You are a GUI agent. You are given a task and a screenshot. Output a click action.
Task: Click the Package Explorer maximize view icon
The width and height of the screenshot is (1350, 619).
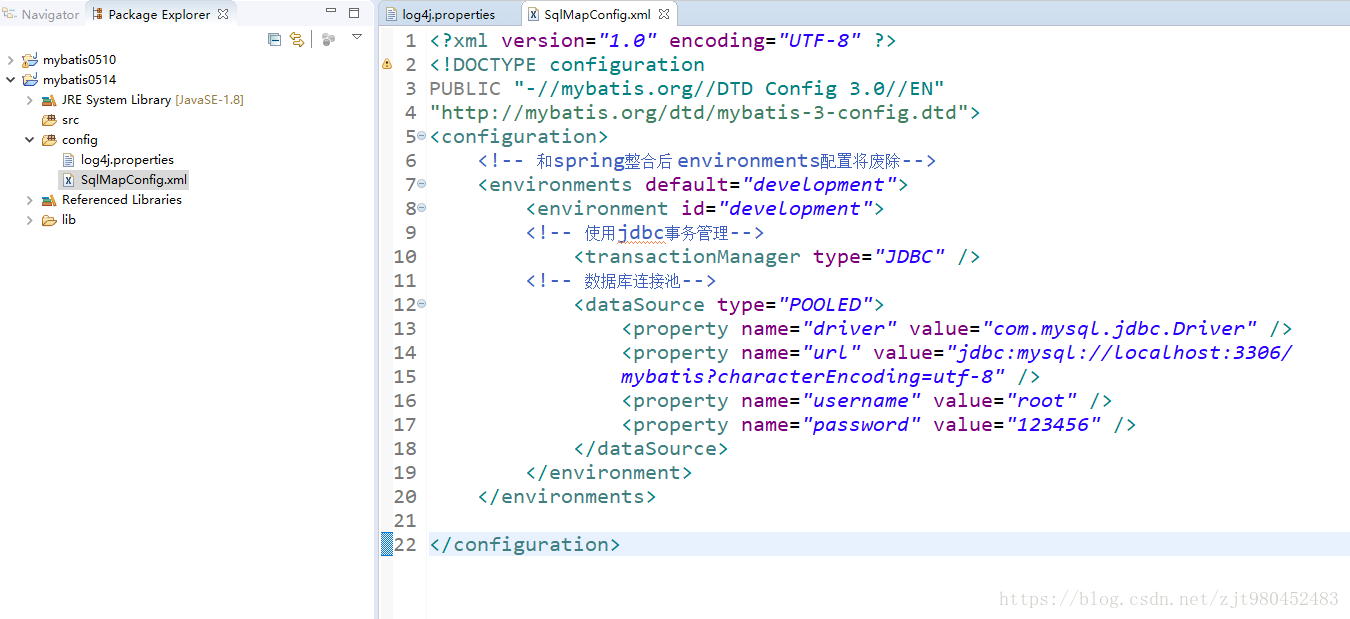(x=354, y=13)
